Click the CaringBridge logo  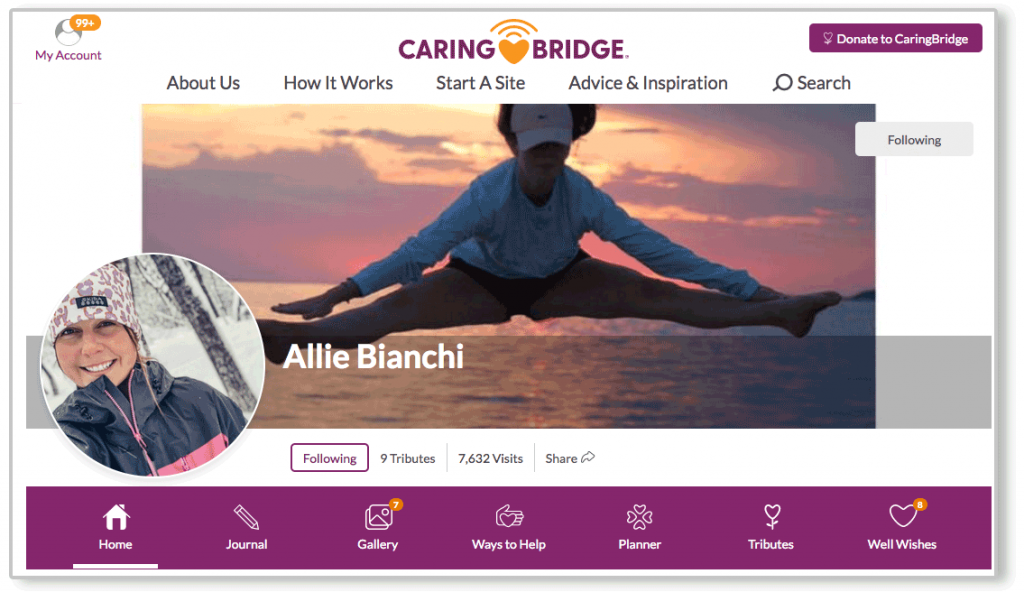(513, 43)
